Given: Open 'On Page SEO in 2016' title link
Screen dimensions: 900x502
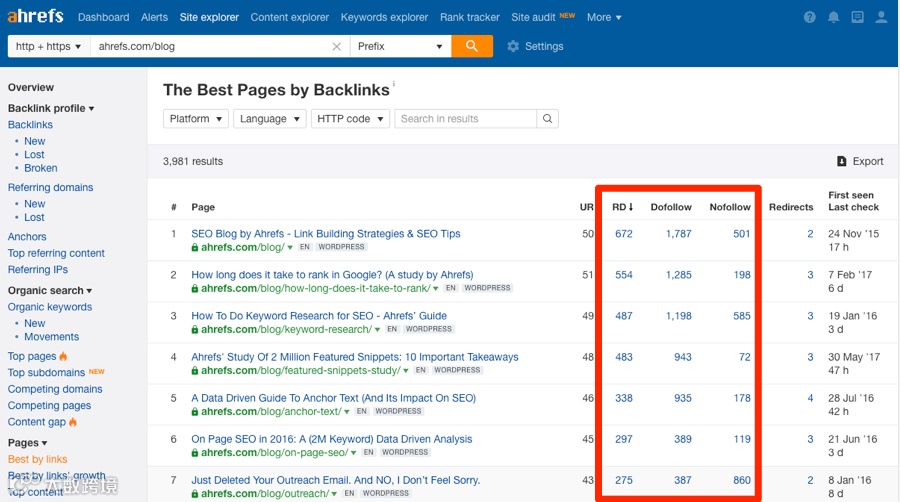Looking at the screenshot, I should (332, 439).
